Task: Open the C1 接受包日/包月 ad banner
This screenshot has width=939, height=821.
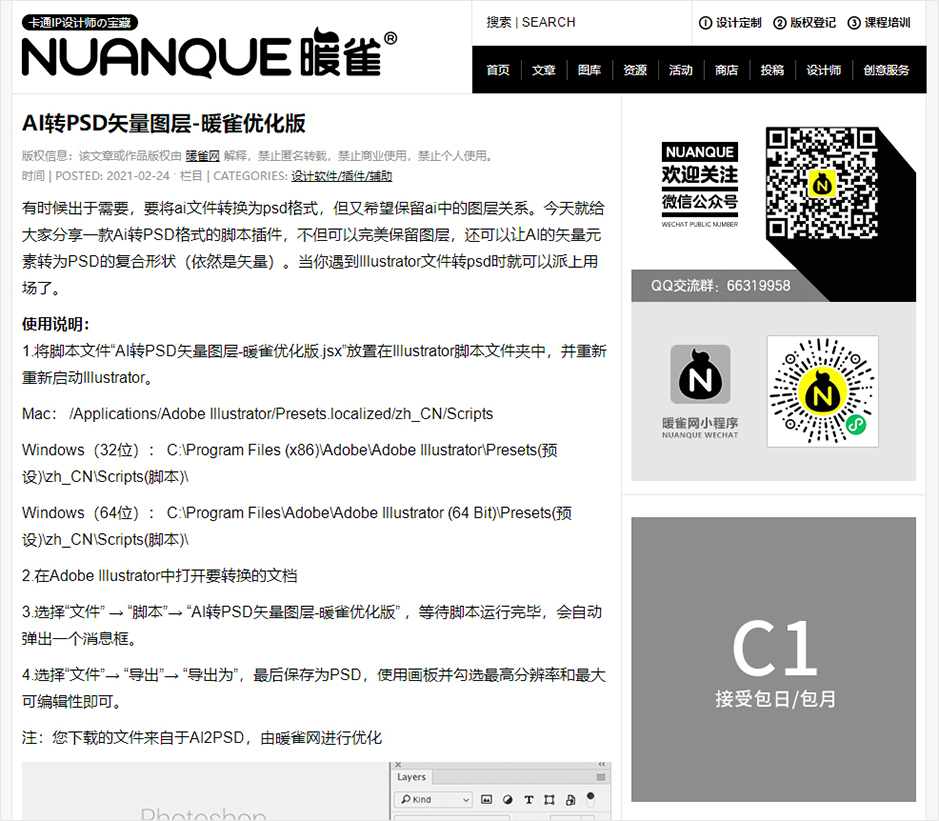Action: coord(773,659)
